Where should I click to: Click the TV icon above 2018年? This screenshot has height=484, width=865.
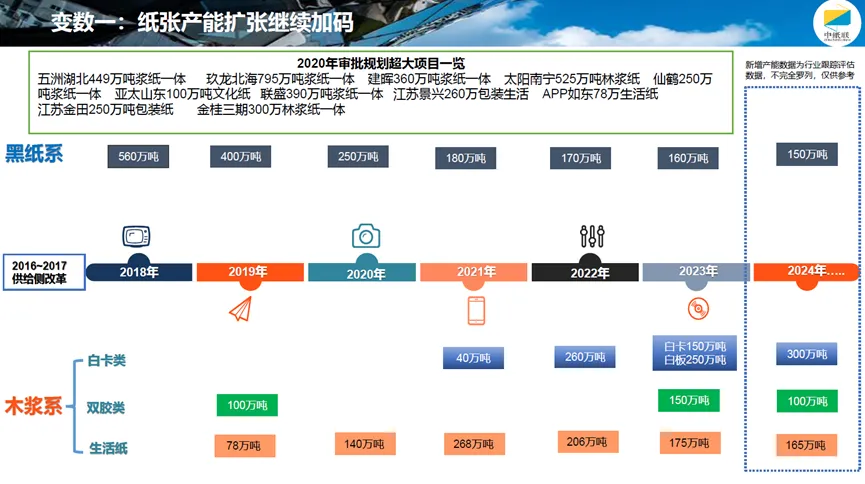click(136, 236)
